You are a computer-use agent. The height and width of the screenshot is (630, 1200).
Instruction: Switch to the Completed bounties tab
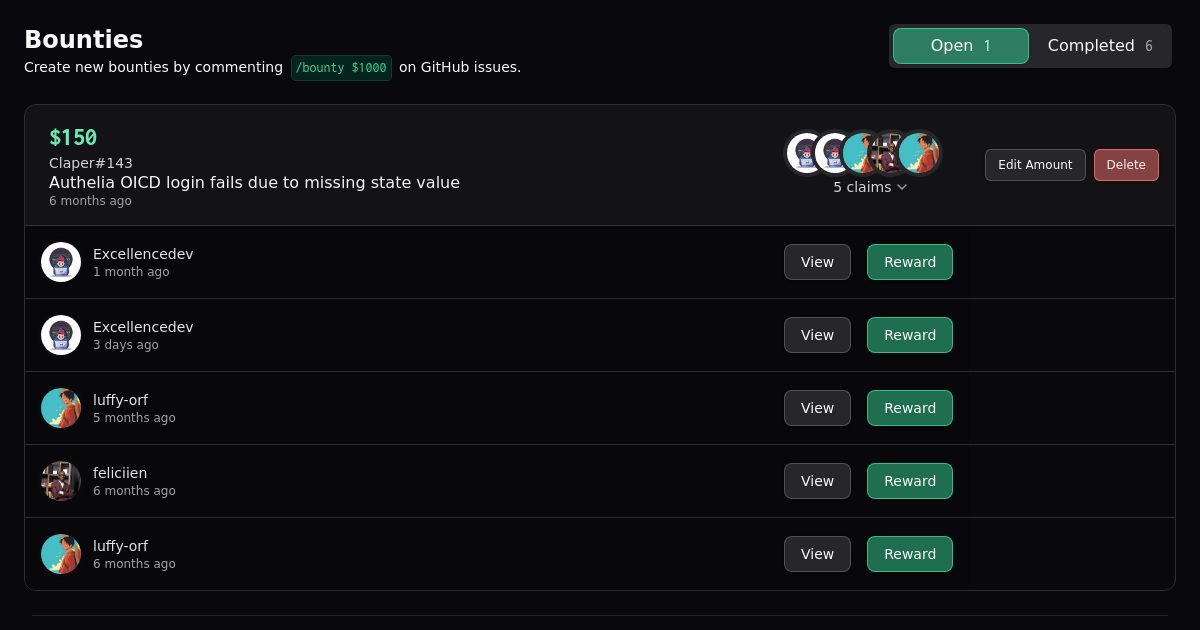1099,46
